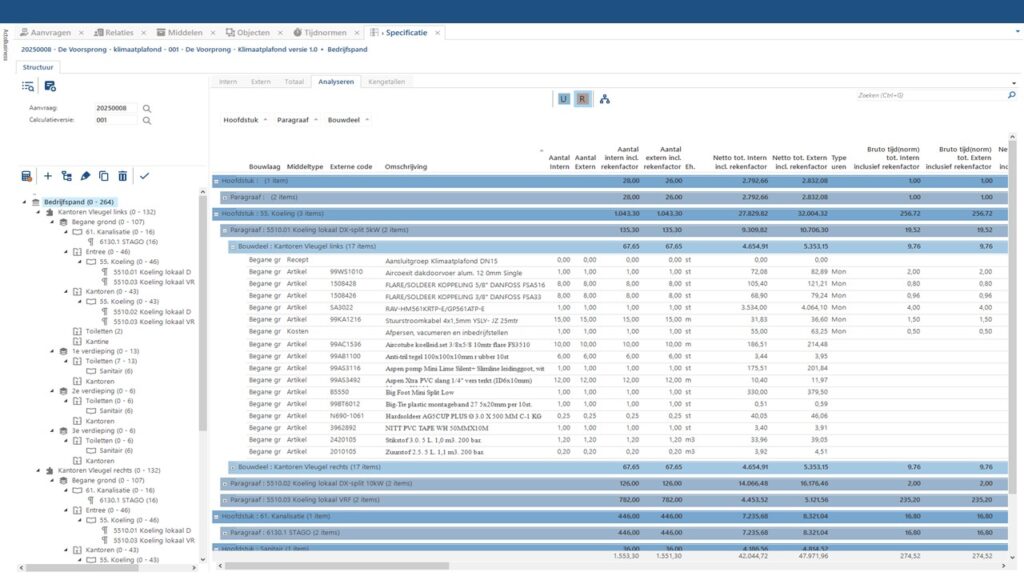Switch to the Kengetallen tab
Image resolution: width=1024 pixels, height=576 pixels.
[x=386, y=80]
